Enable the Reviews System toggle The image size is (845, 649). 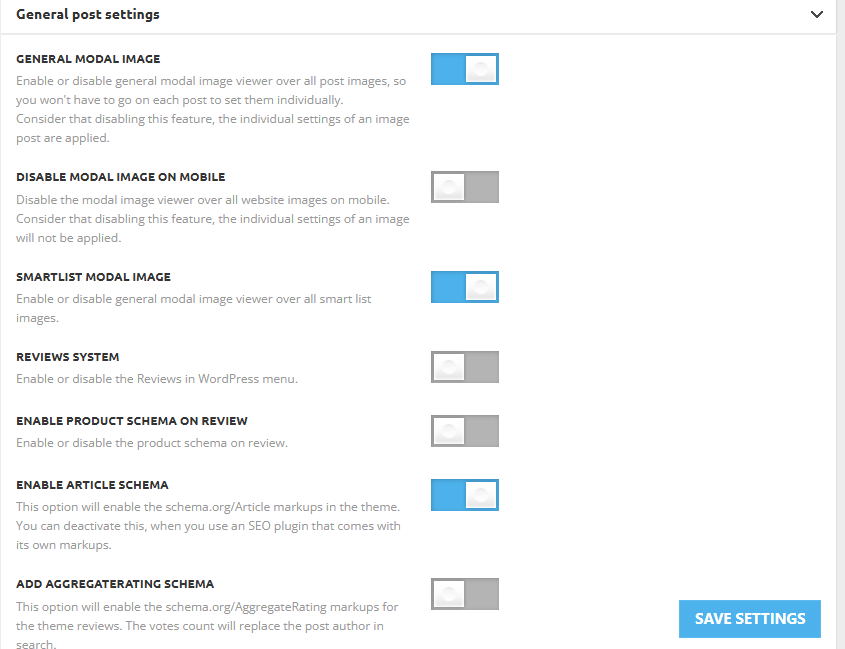465,367
